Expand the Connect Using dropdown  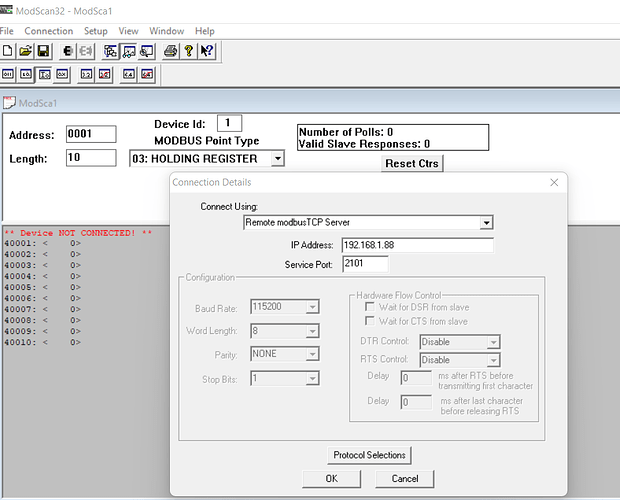coord(486,223)
